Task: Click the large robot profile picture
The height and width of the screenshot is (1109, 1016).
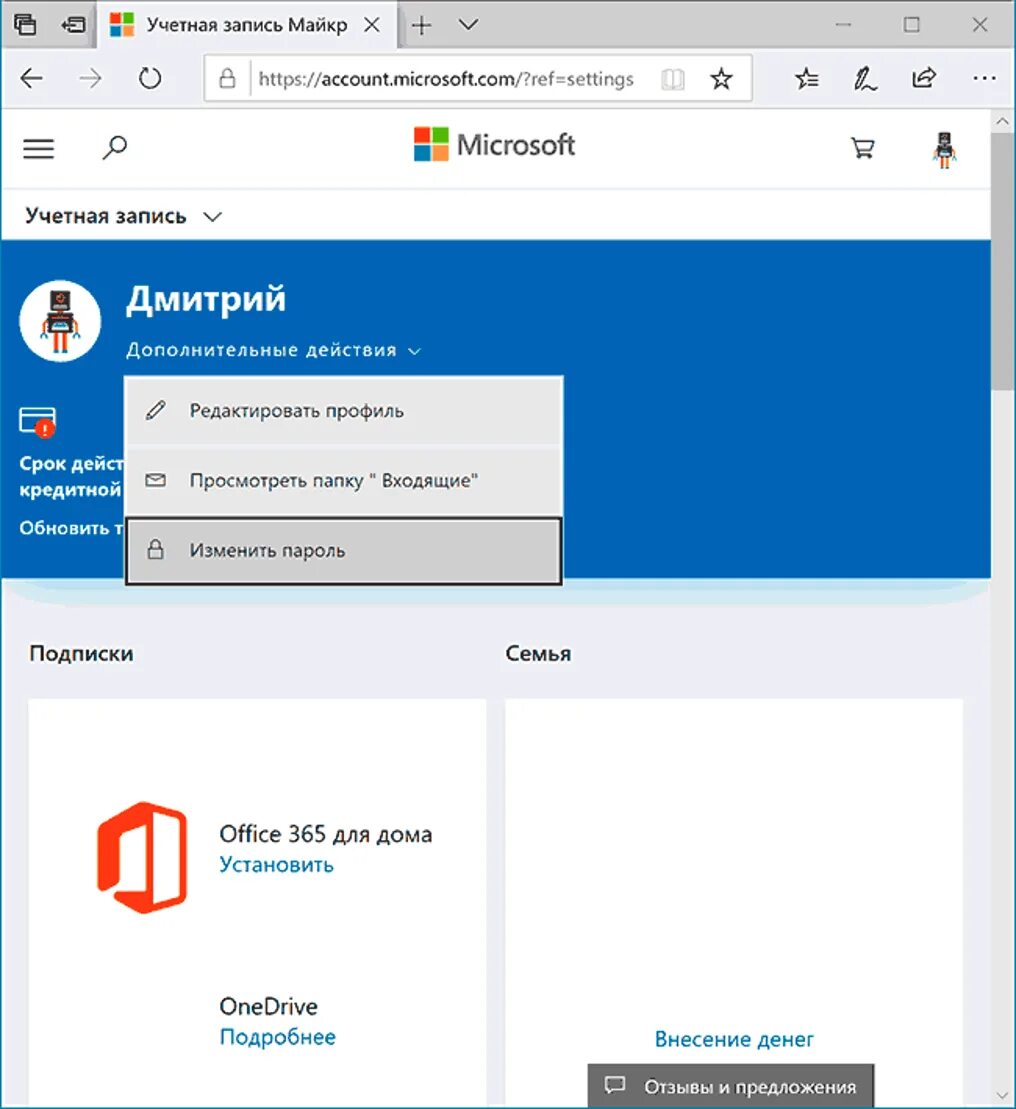Action: [x=60, y=320]
